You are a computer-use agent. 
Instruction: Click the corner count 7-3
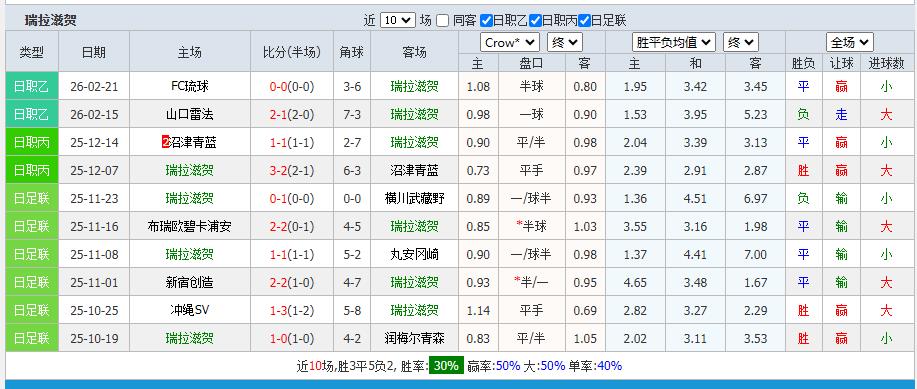[351, 115]
